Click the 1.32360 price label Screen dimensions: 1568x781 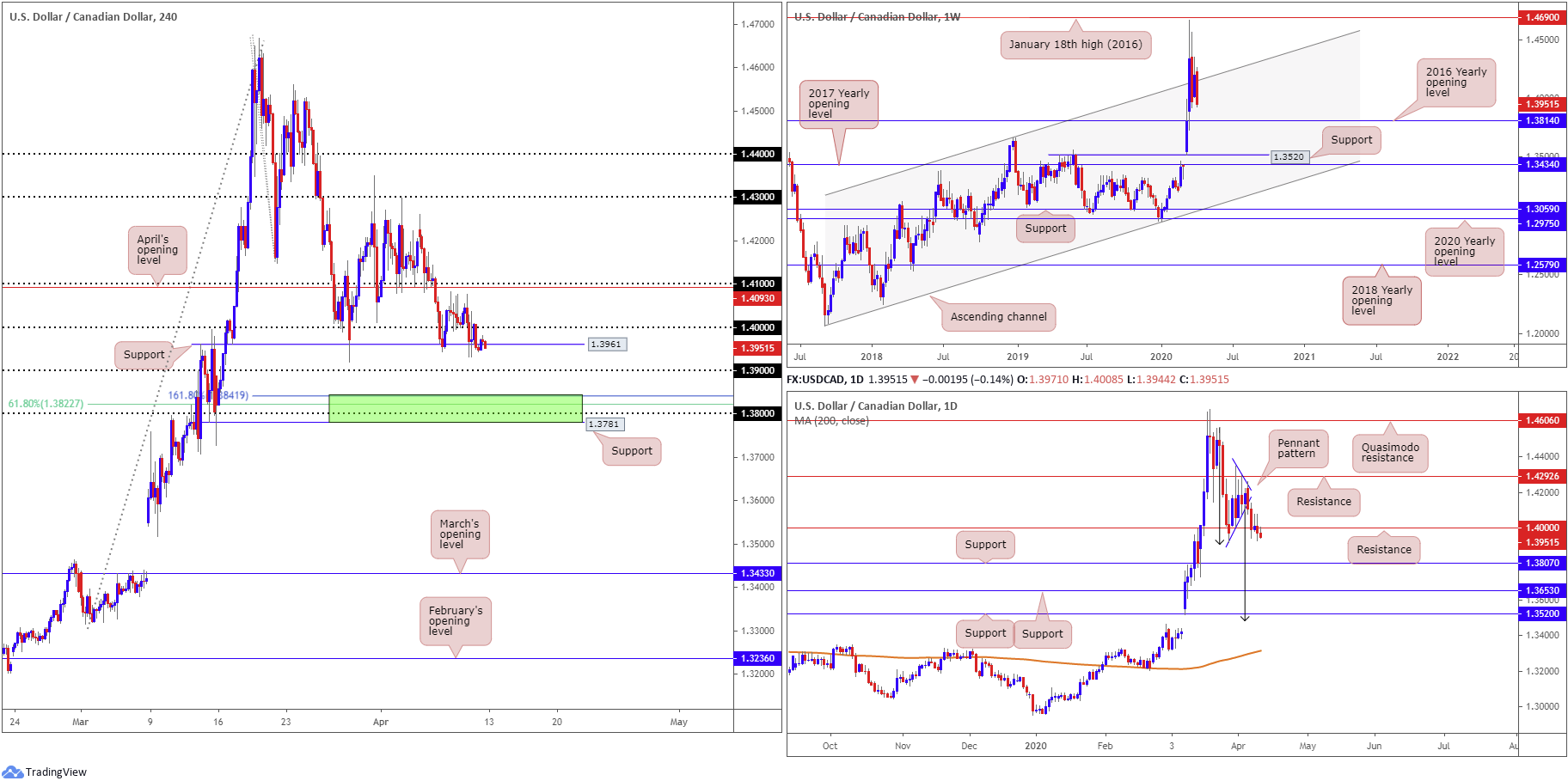click(x=757, y=658)
